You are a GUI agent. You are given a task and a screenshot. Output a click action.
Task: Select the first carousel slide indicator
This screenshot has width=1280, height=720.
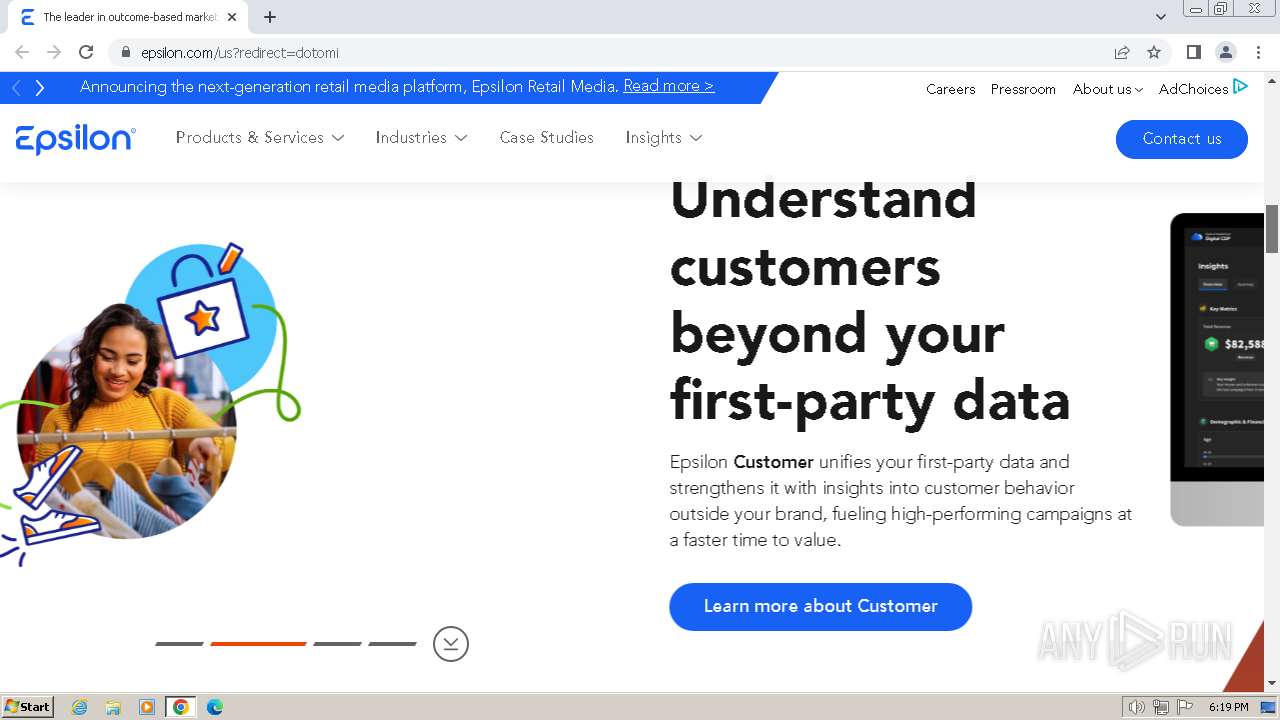tap(179, 644)
